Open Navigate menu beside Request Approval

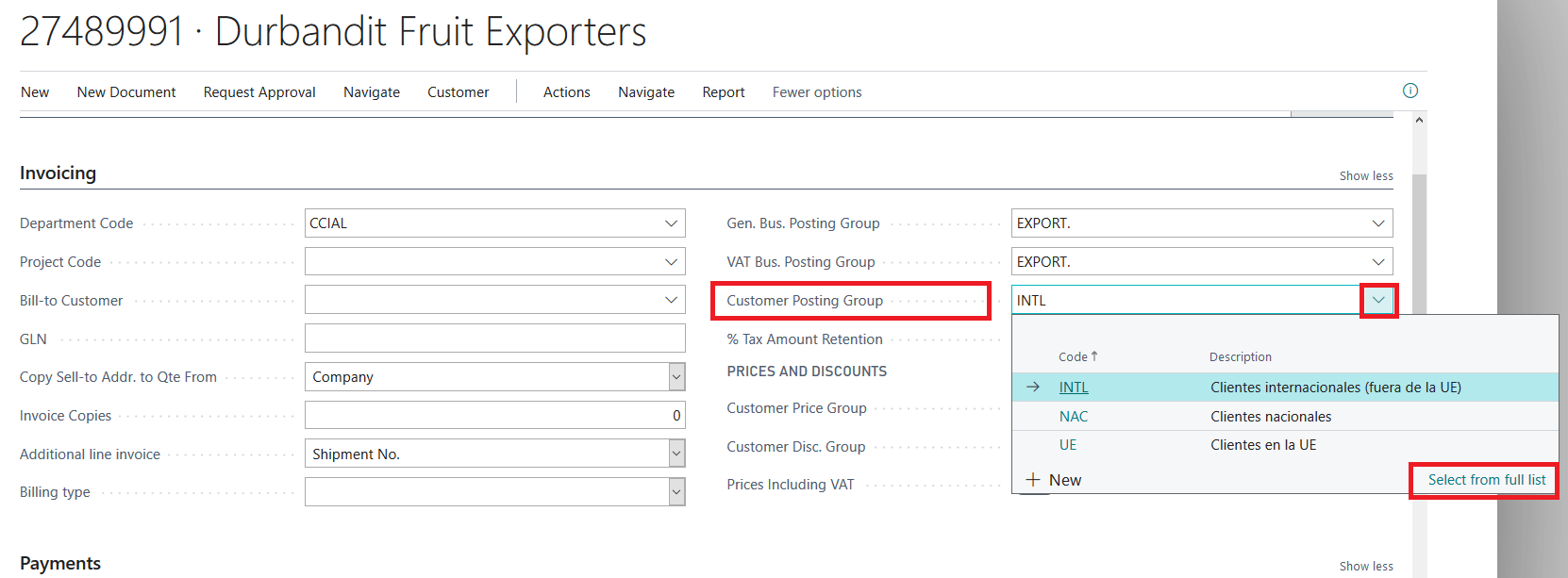[x=372, y=92]
